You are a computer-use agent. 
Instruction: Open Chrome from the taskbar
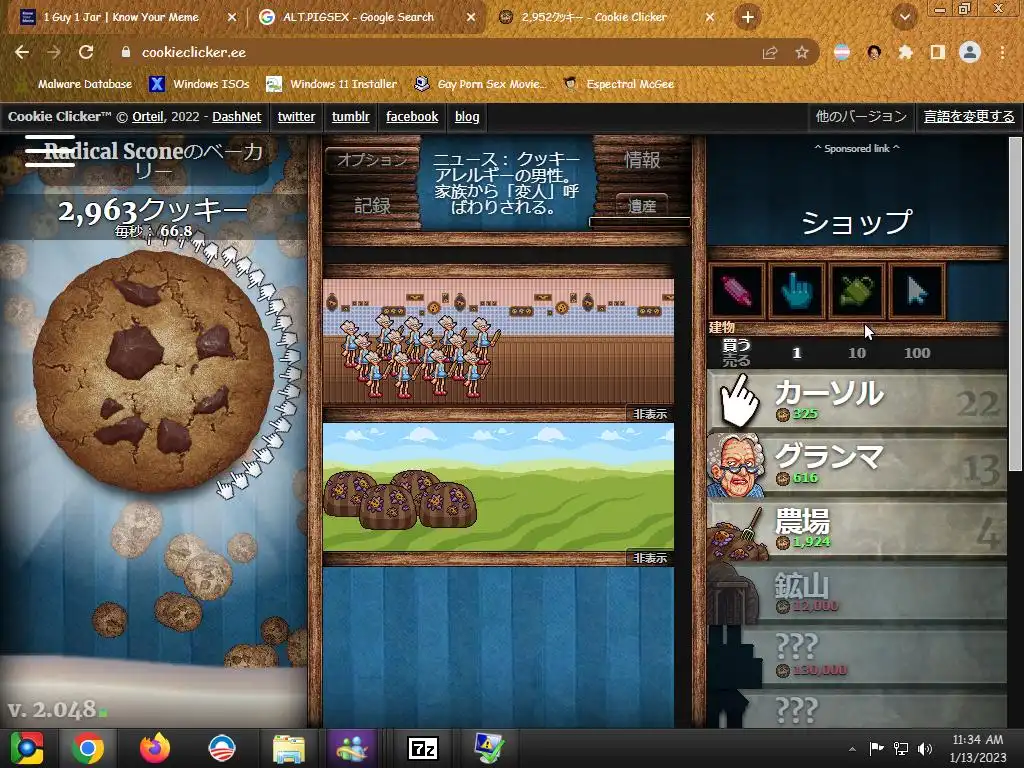coord(88,748)
